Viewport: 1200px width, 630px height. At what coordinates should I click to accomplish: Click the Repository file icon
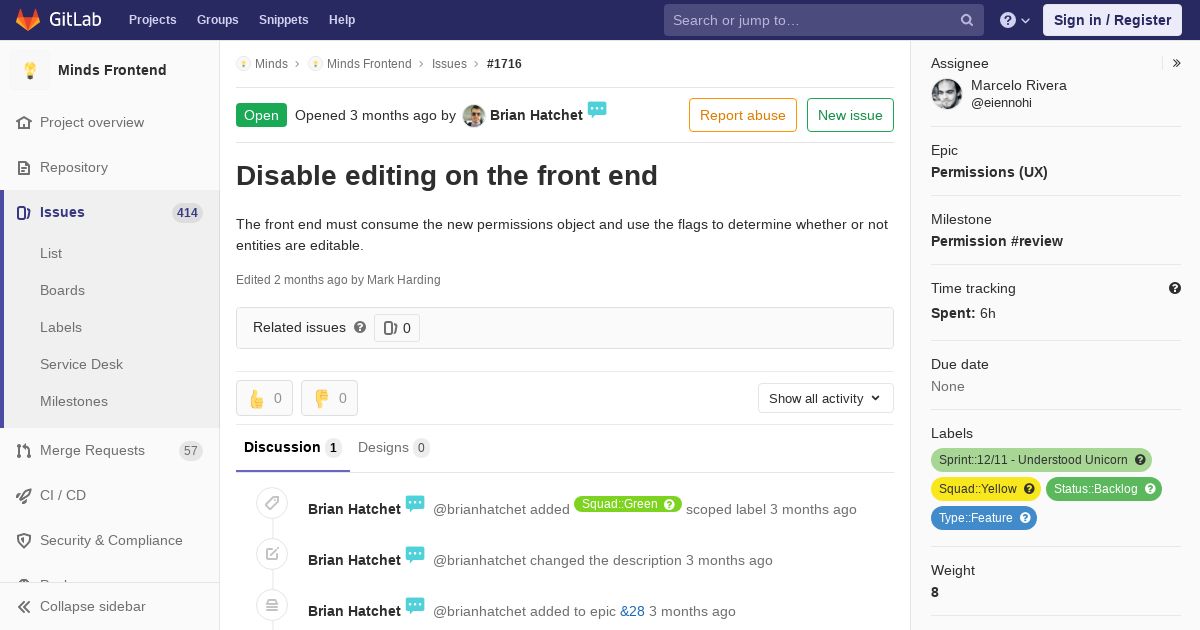[x=24, y=167]
